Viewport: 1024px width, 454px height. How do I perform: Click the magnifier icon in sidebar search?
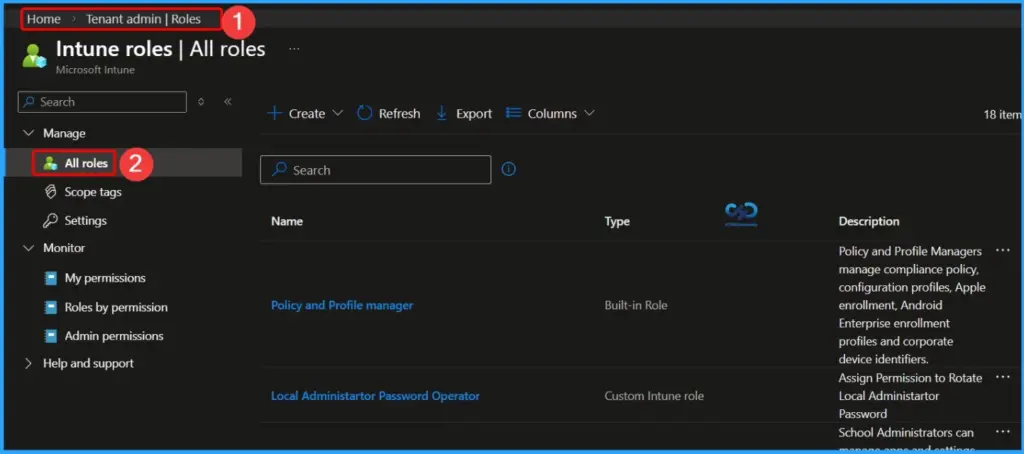click(x=30, y=102)
